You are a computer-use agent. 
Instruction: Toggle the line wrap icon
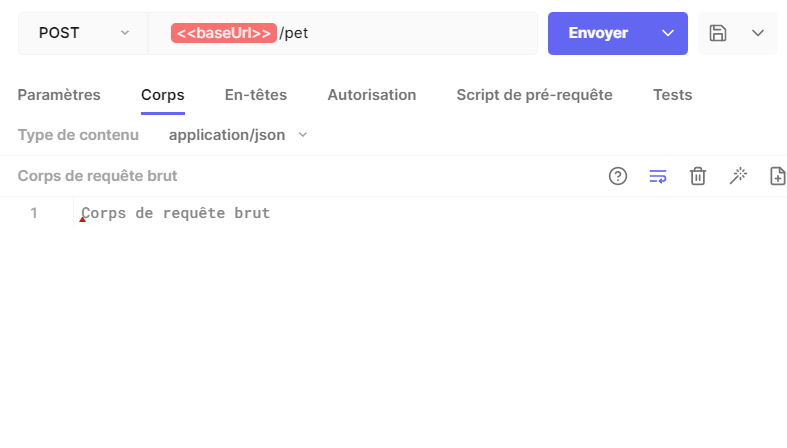pyautogui.click(x=658, y=176)
